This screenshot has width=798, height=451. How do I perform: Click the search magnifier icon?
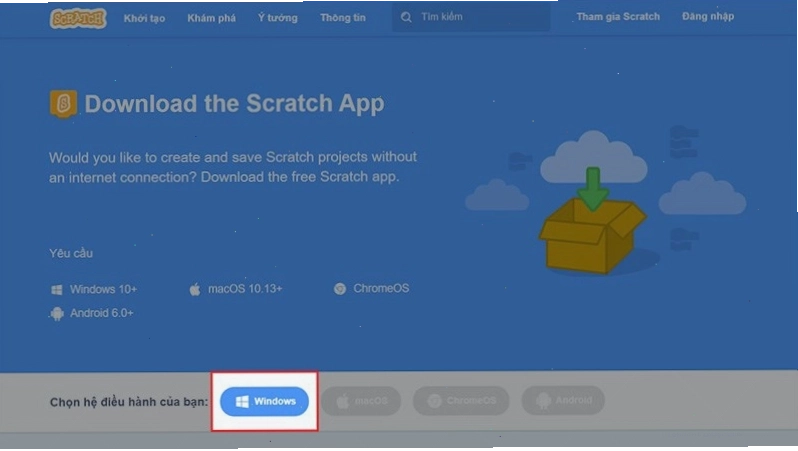(406, 17)
